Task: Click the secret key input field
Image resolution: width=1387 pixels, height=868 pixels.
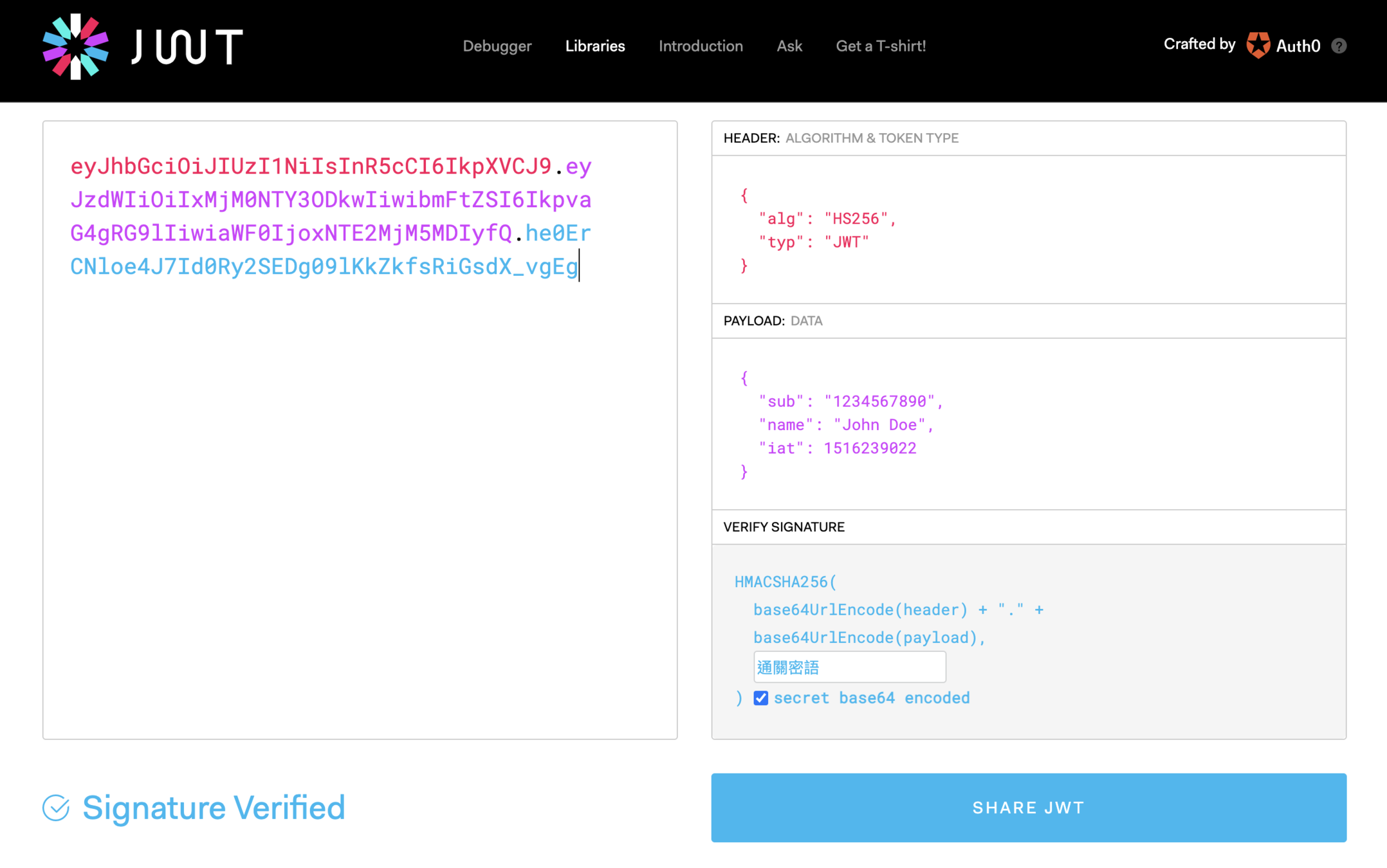Action: (849, 667)
